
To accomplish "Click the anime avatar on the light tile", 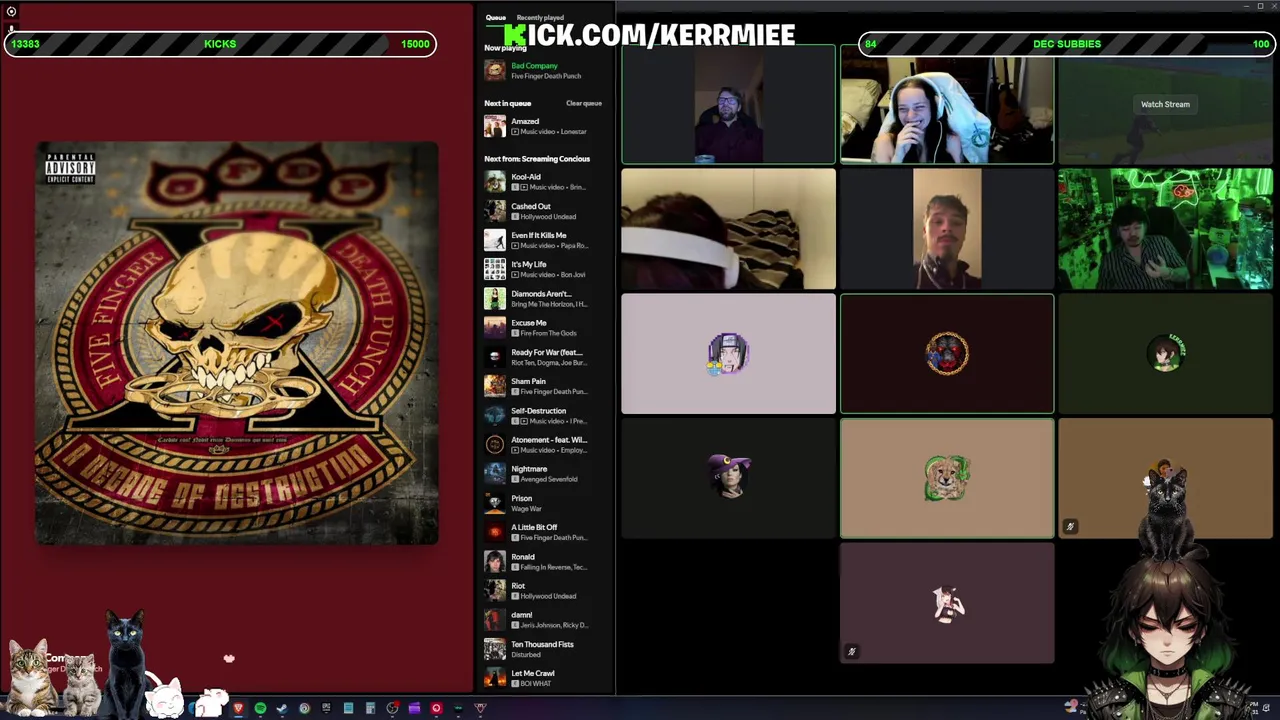I will tap(728, 354).
